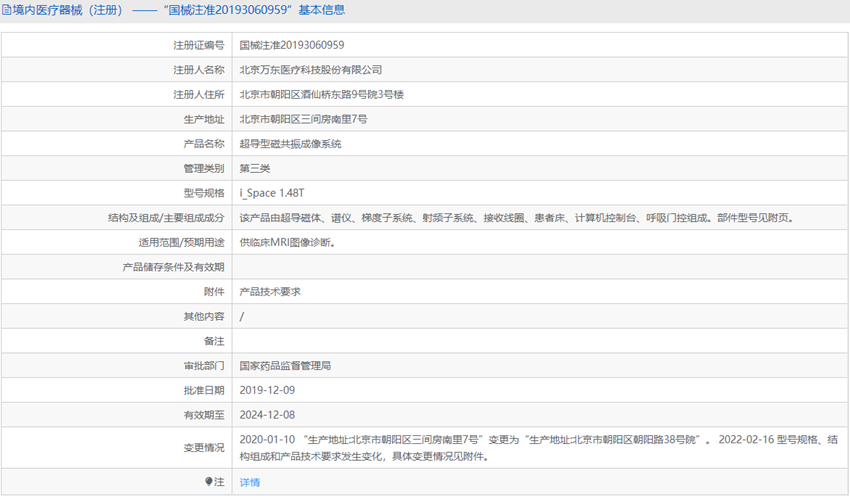
Task: Select registrant name 北京万东医疗科技股份有限公司
Action: tap(311, 70)
